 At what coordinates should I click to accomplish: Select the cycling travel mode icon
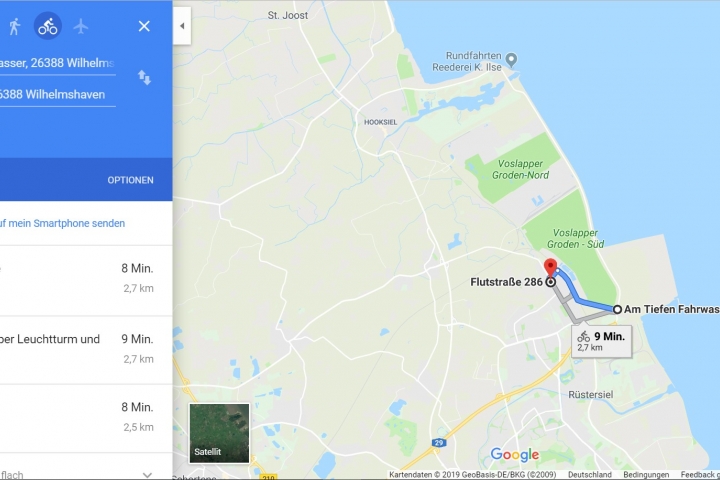48,26
